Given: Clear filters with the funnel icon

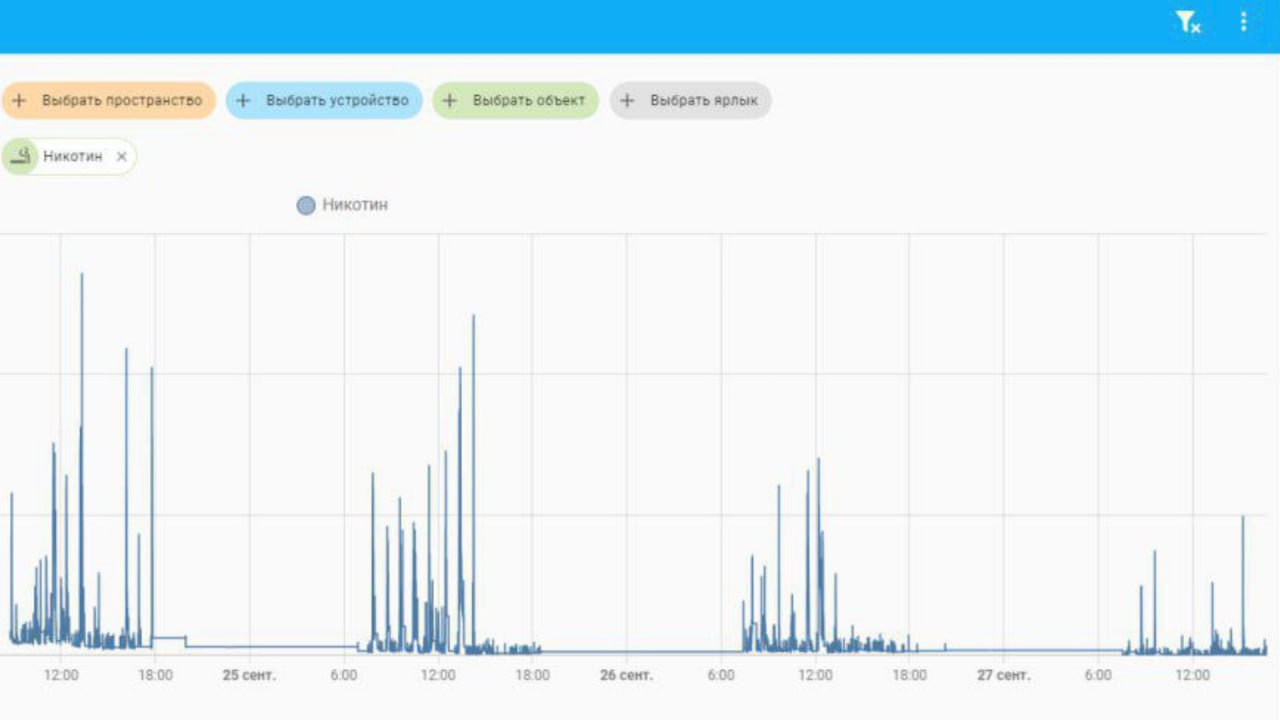Looking at the screenshot, I should tap(1188, 22).
